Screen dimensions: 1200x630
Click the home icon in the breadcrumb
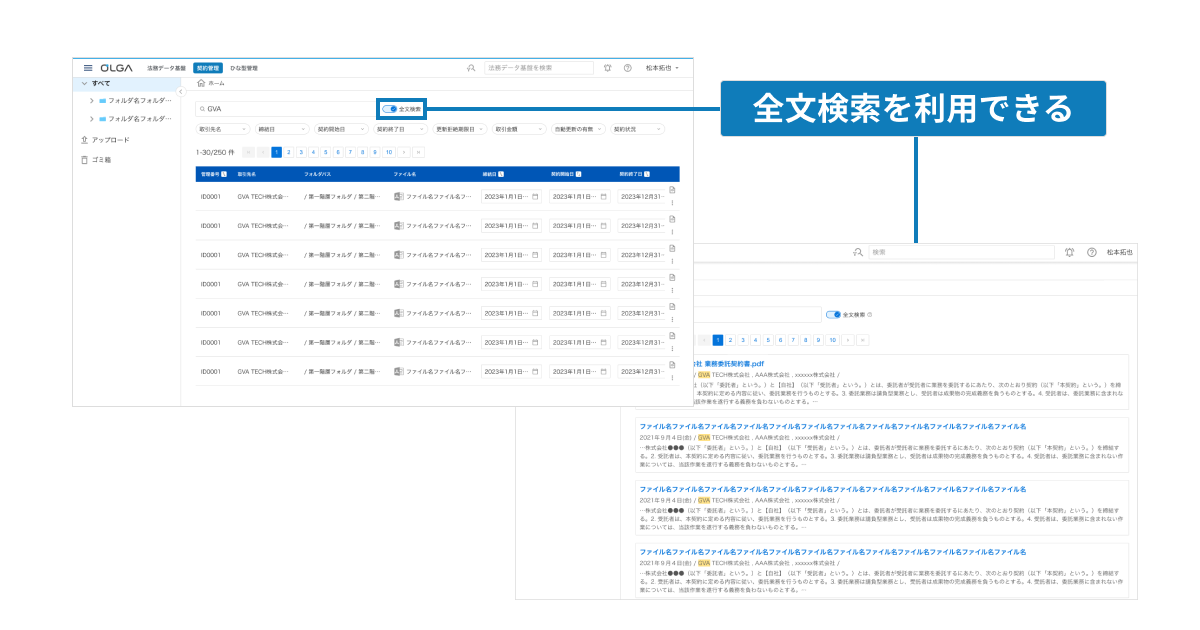coord(201,84)
